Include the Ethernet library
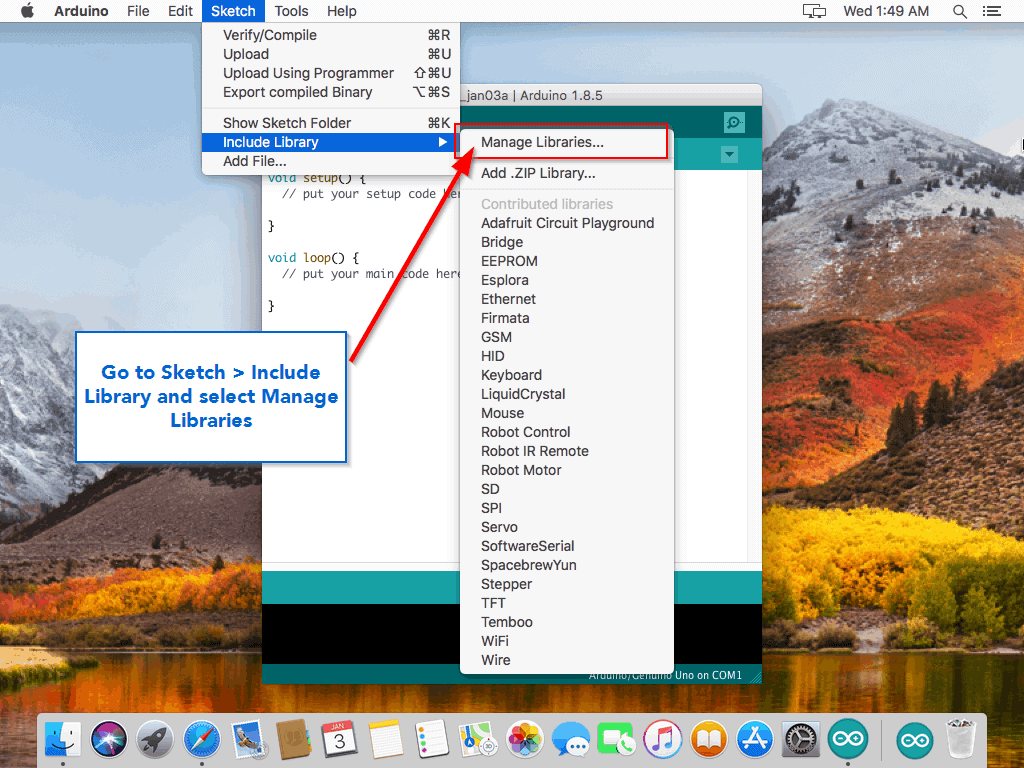Viewport: 1024px width, 768px height. click(567, 299)
